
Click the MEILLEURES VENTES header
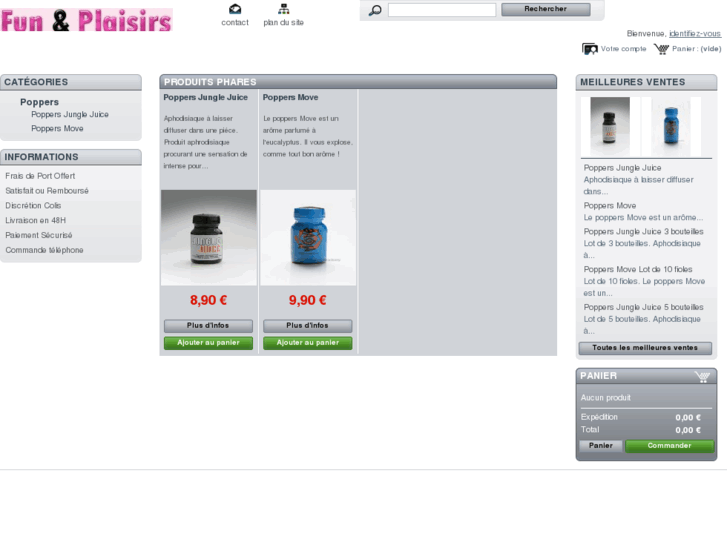click(646, 82)
